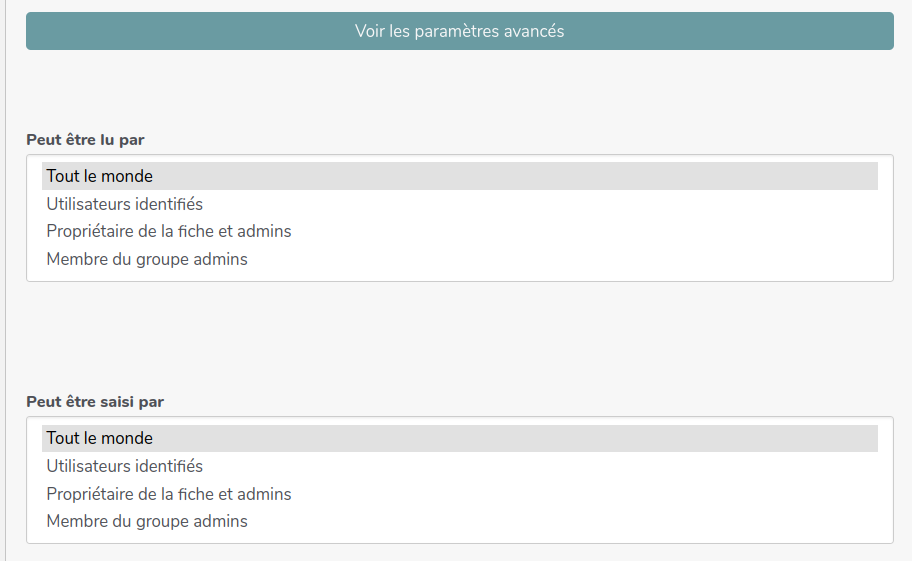
Task: Restrict reading to the admins group member option
Action: 147,260
